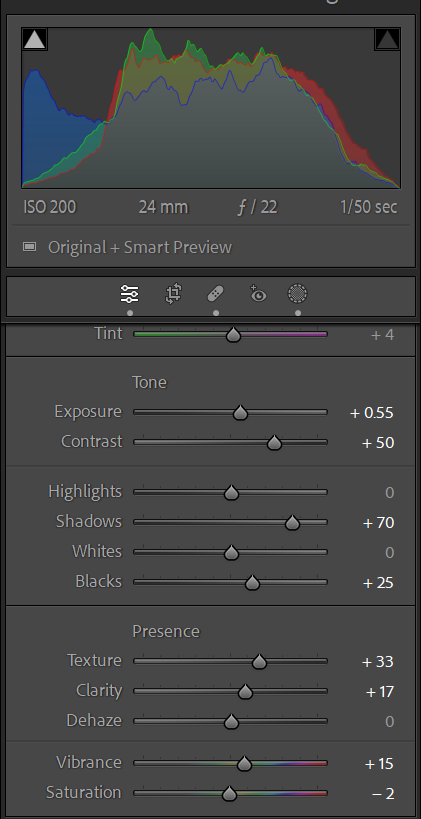Select the Healing bandage tool
This screenshot has height=819, width=421.
(x=216, y=294)
